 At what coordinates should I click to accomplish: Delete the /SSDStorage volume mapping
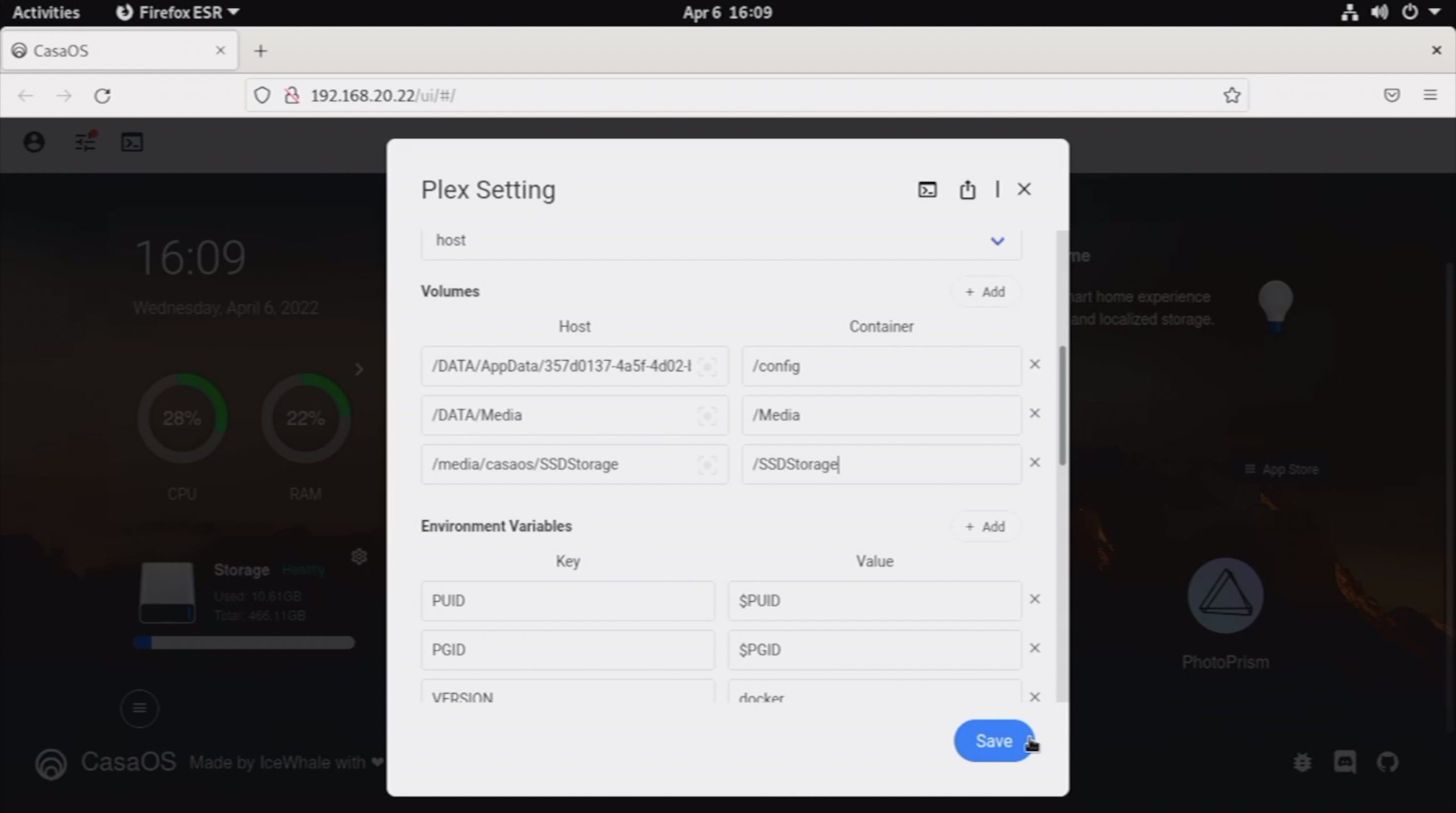pos(1035,463)
